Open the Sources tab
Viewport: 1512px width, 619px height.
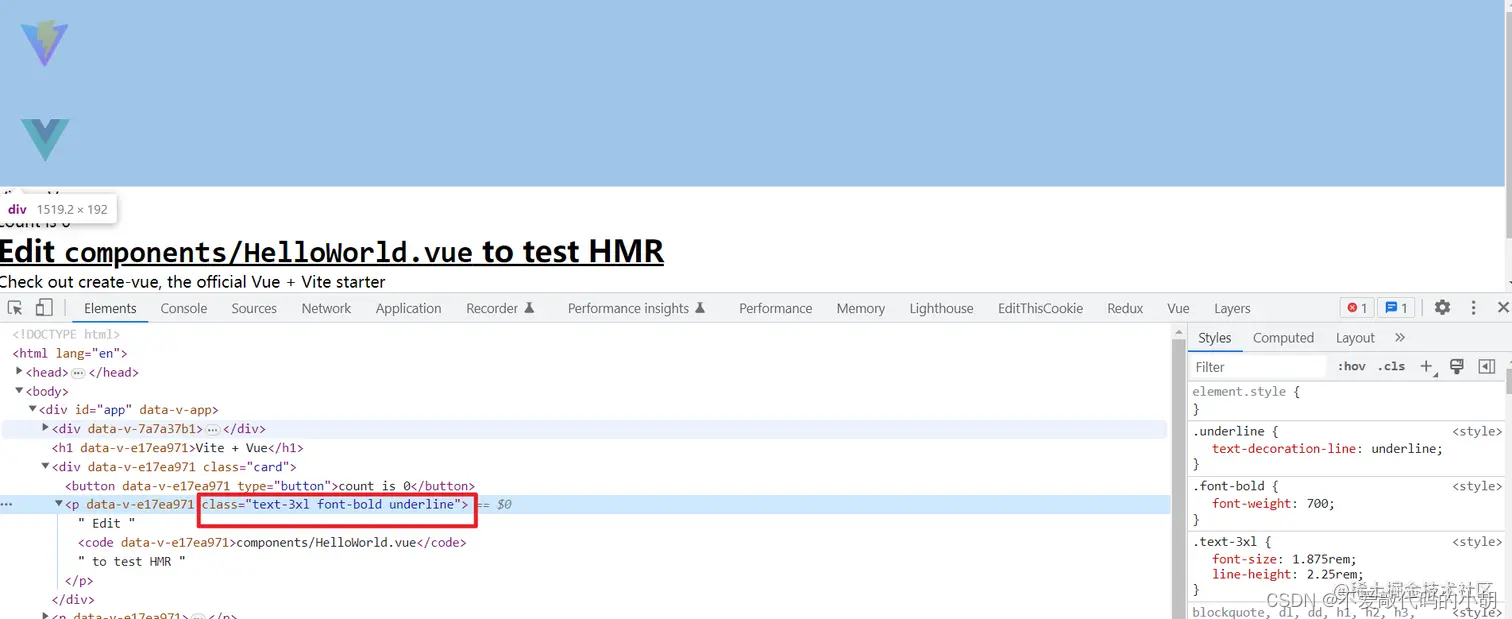(254, 308)
